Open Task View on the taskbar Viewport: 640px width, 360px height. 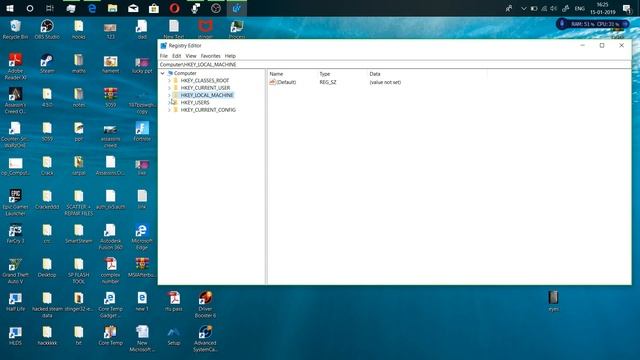click(50, 8)
